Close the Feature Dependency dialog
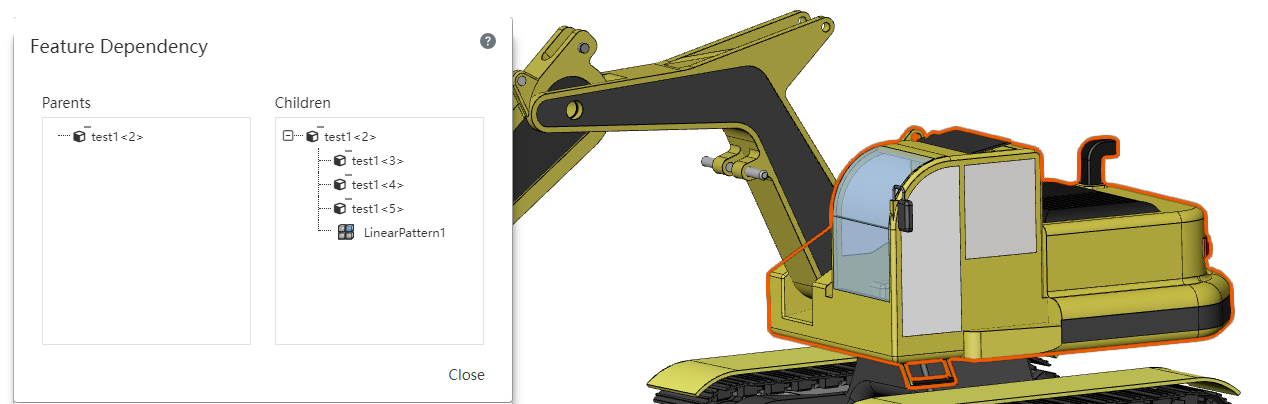Image resolution: width=1268 pixels, height=404 pixels. pos(466,375)
